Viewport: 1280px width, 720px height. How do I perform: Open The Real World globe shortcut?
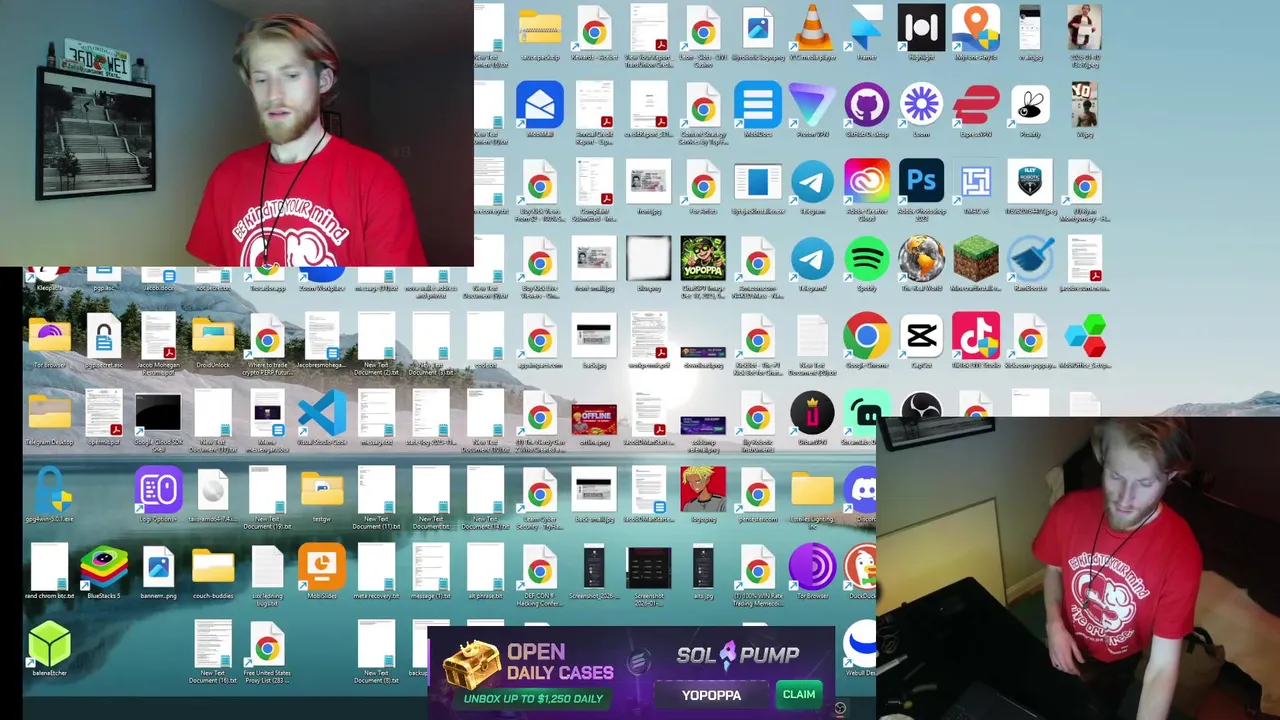pos(921,260)
